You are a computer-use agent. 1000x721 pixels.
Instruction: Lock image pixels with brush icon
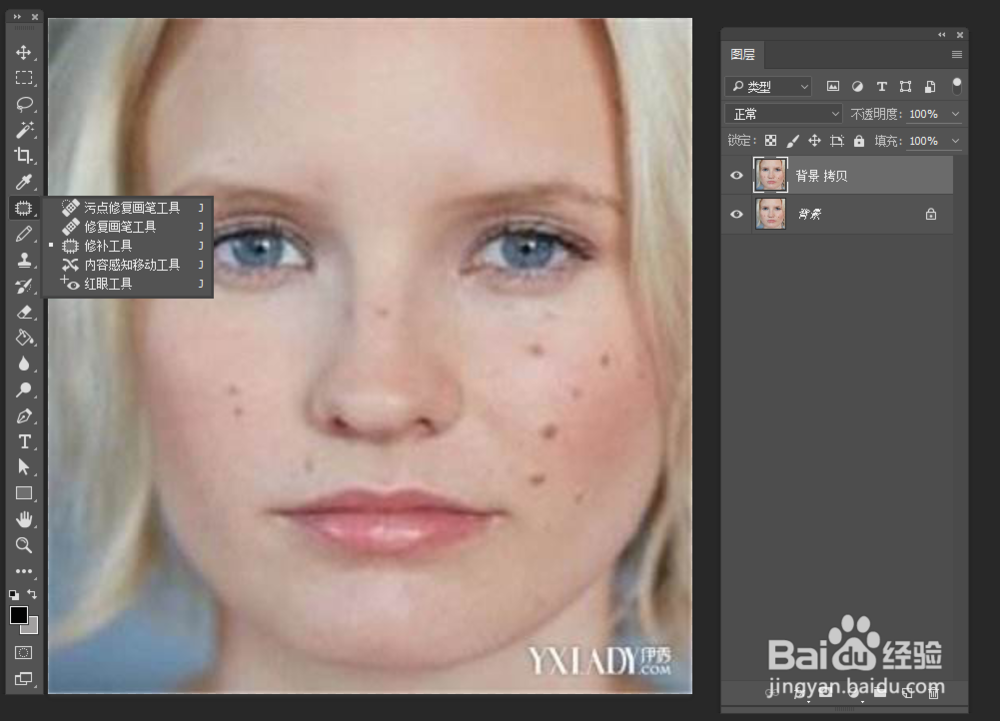pyautogui.click(x=793, y=141)
